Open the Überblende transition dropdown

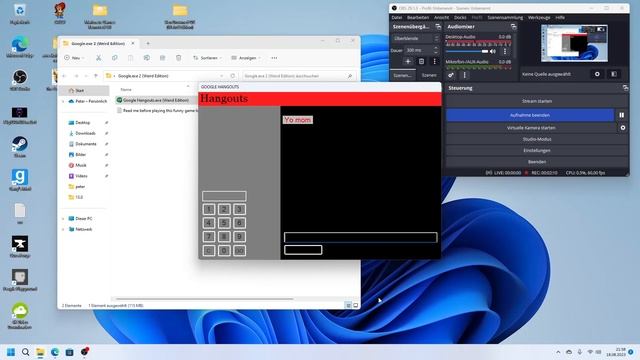416,38
